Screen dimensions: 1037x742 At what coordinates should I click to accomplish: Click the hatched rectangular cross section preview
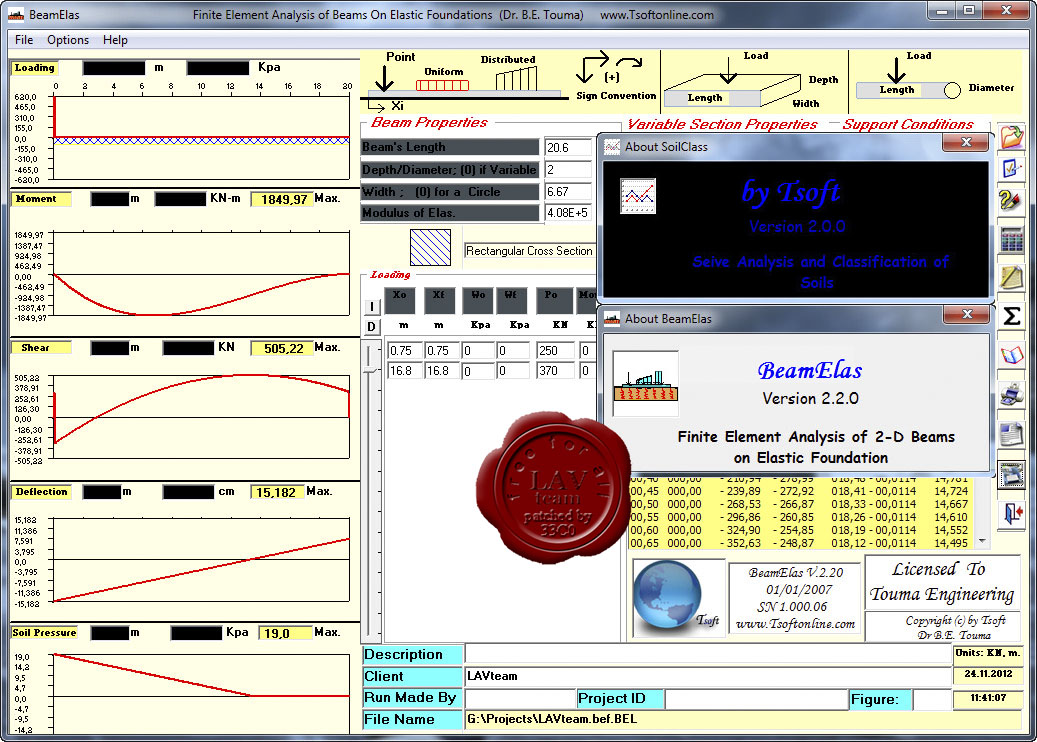pos(430,247)
